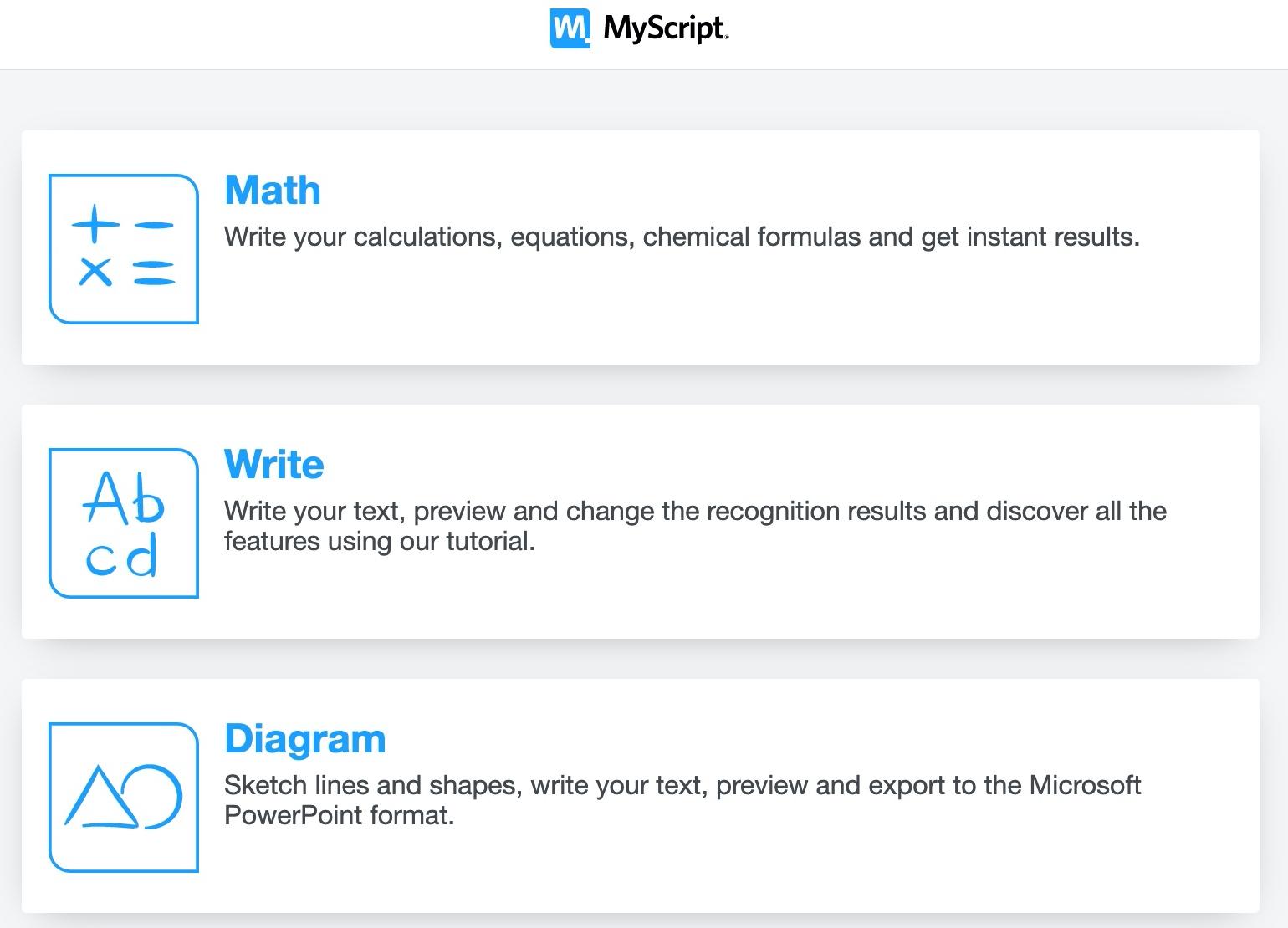Open the Write handwriting 'Ab cd' icon

[x=124, y=523]
